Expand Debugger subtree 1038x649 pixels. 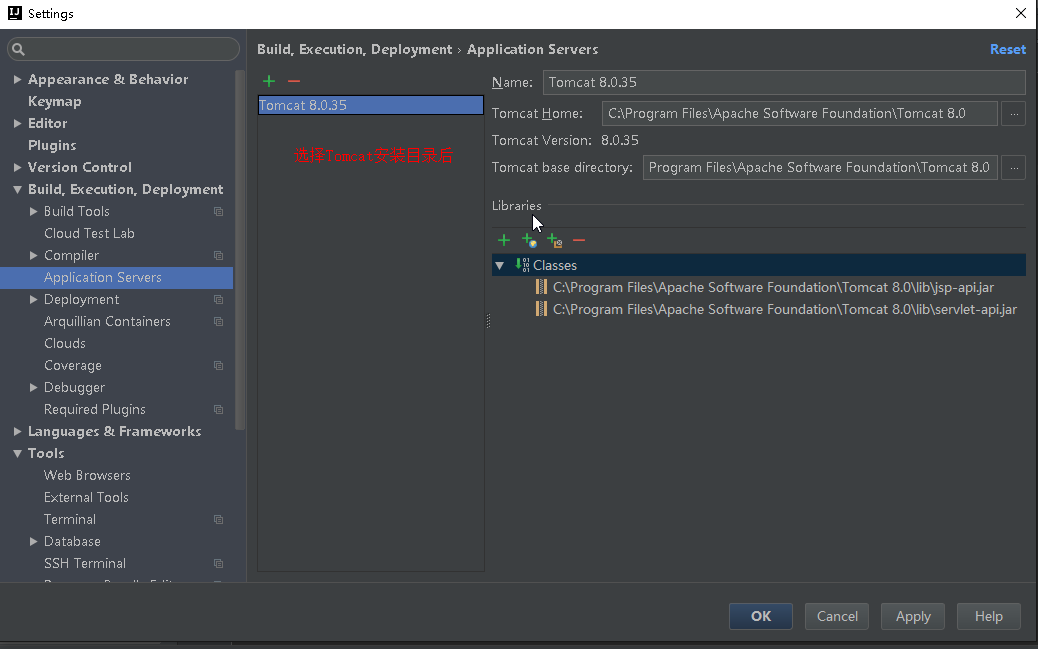pos(33,387)
